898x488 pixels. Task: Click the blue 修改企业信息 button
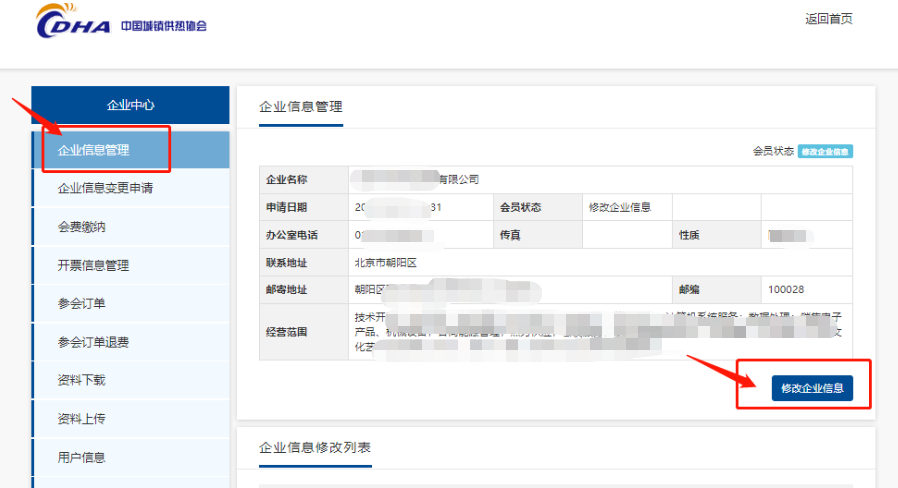(812, 388)
